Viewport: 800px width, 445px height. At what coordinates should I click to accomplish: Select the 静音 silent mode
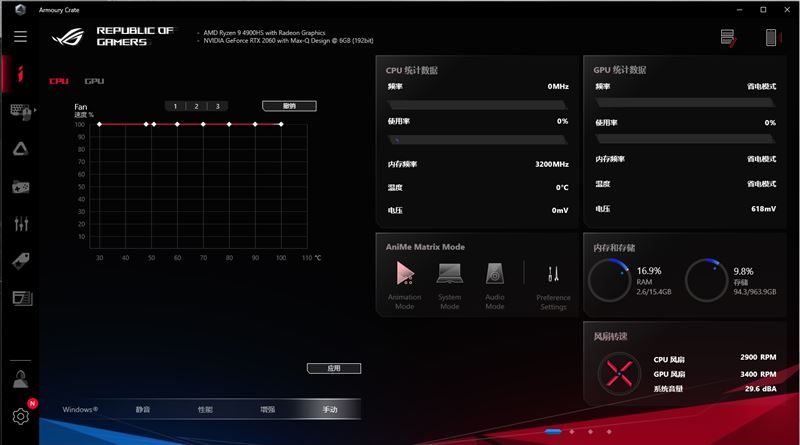(143, 409)
